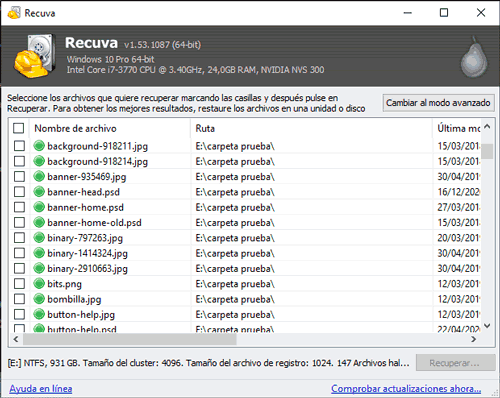Switch to advanced mode with Cambiar al modo avanzado

[x=438, y=103]
